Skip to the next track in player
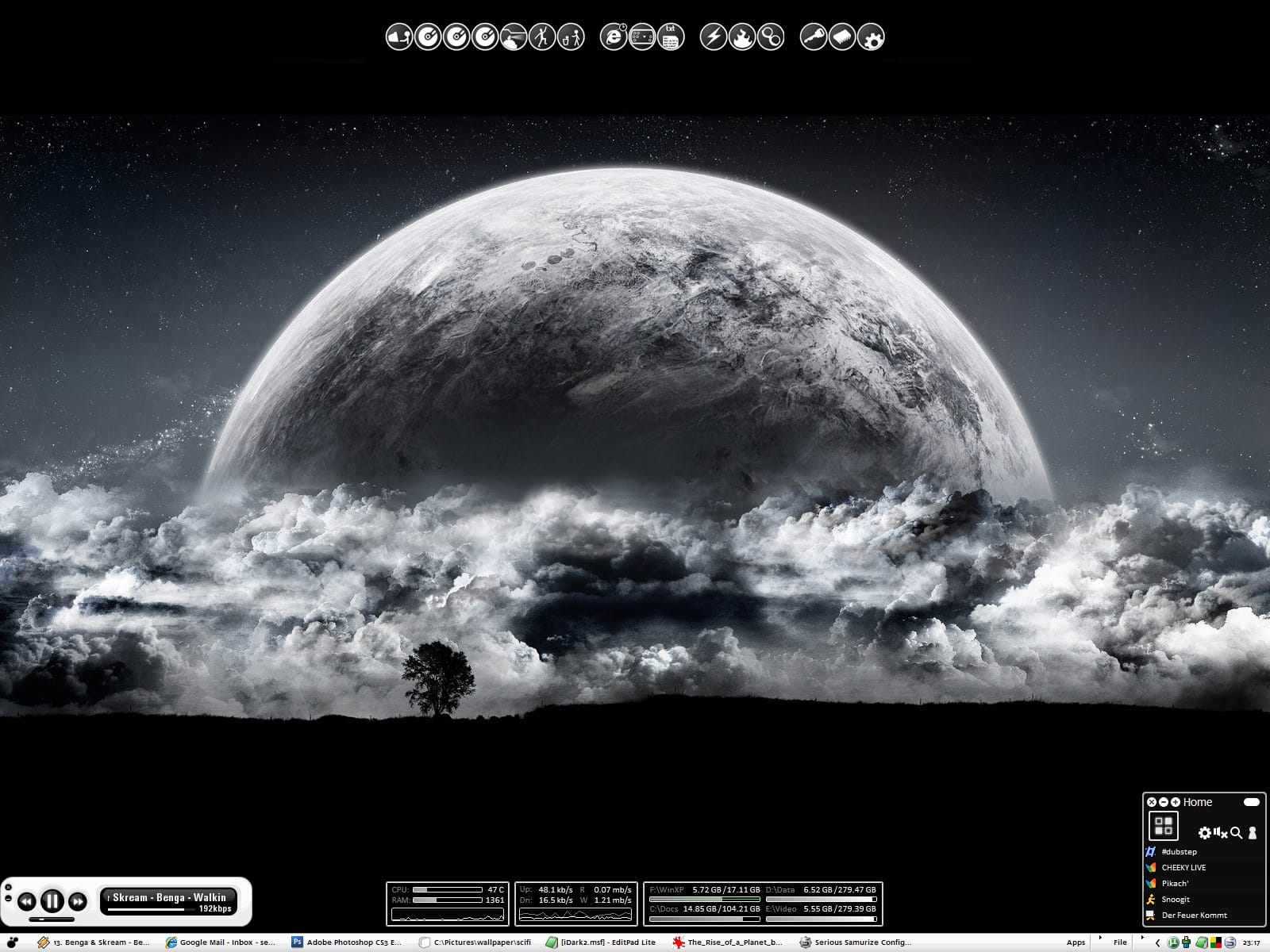The height and width of the screenshot is (952, 1270). [x=77, y=901]
